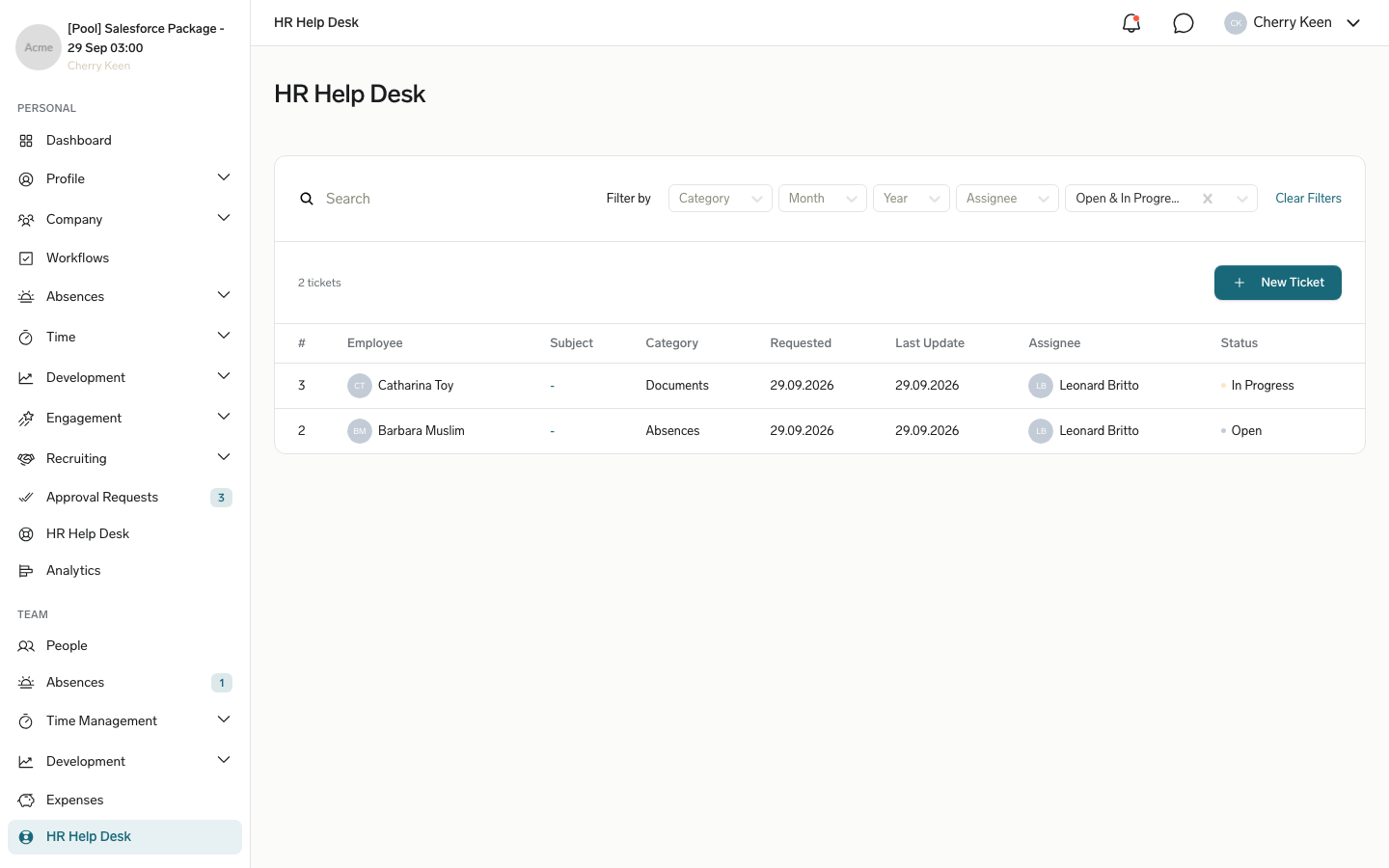The height and width of the screenshot is (868, 1389).
Task: Click the Recruiting handshake icon
Action: click(x=26, y=459)
